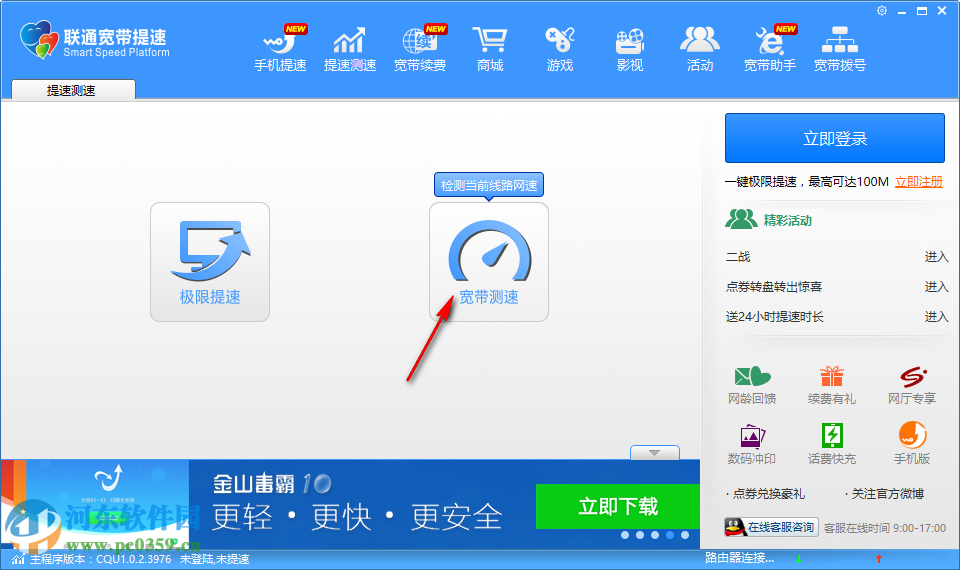Click 进入 next to 二战
Image resolution: width=960 pixels, height=570 pixels.
[x=936, y=257]
